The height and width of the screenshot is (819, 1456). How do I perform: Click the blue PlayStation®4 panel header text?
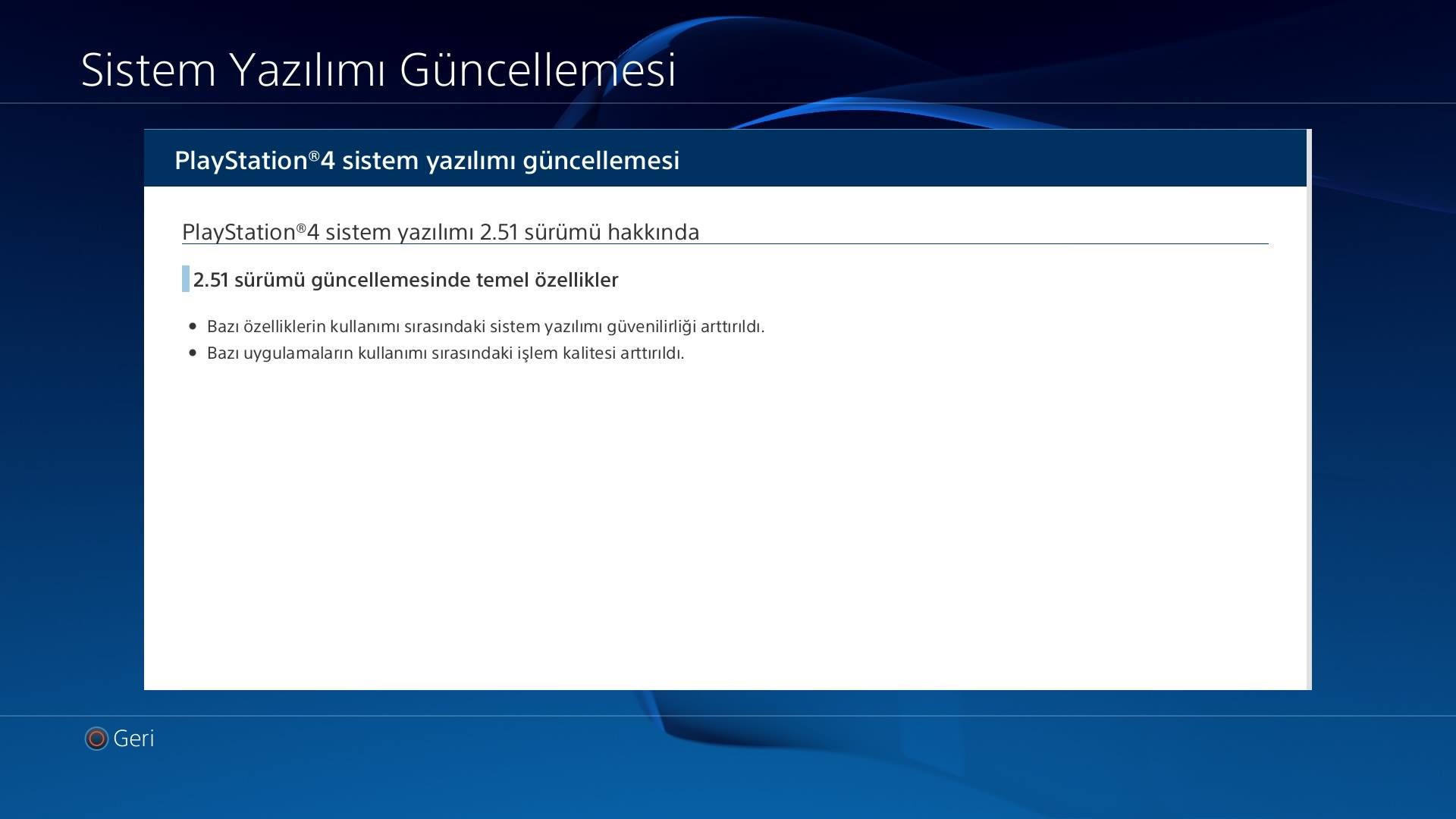click(x=427, y=161)
